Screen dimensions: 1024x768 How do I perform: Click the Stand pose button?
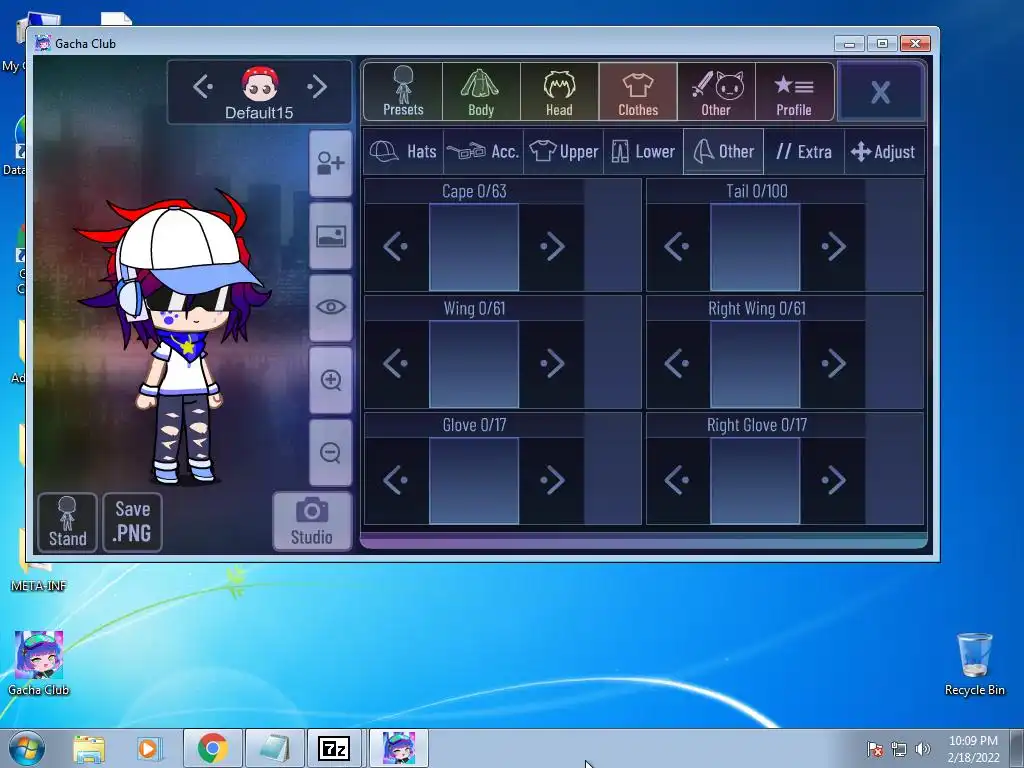click(67, 522)
